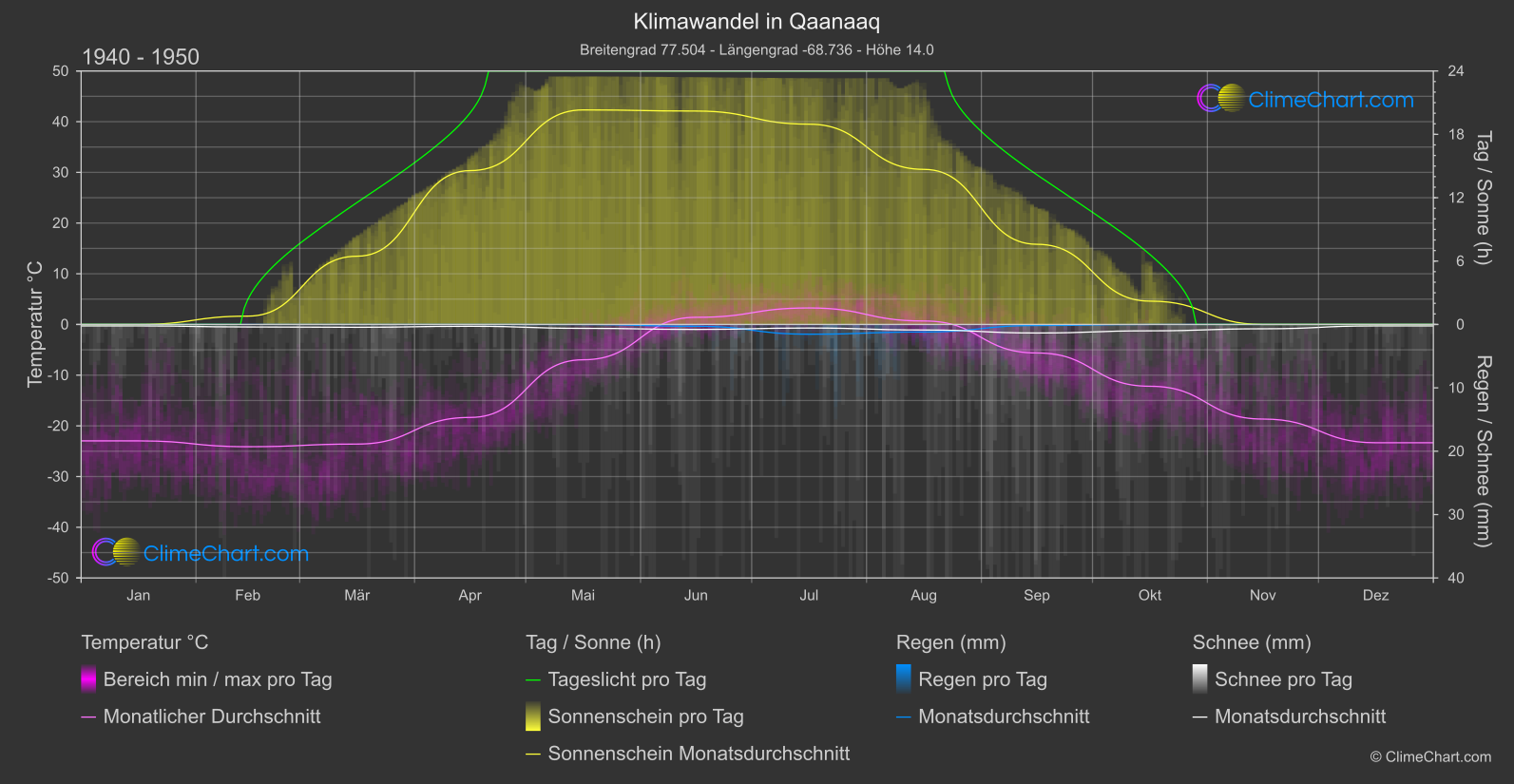Open ClimeChart.com link at bottom left
Viewport: 1514px width, 784px height.
point(226,554)
